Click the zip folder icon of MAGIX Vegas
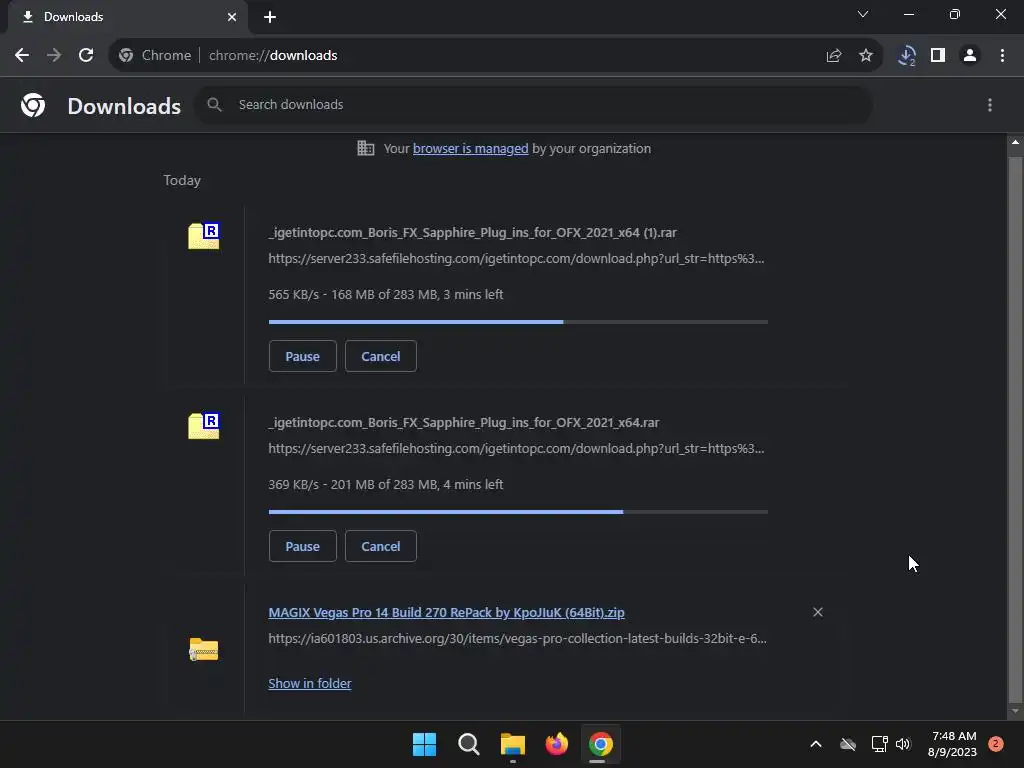Image resolution: width=1024 pixels, height=768 pixels. (204, 649)
